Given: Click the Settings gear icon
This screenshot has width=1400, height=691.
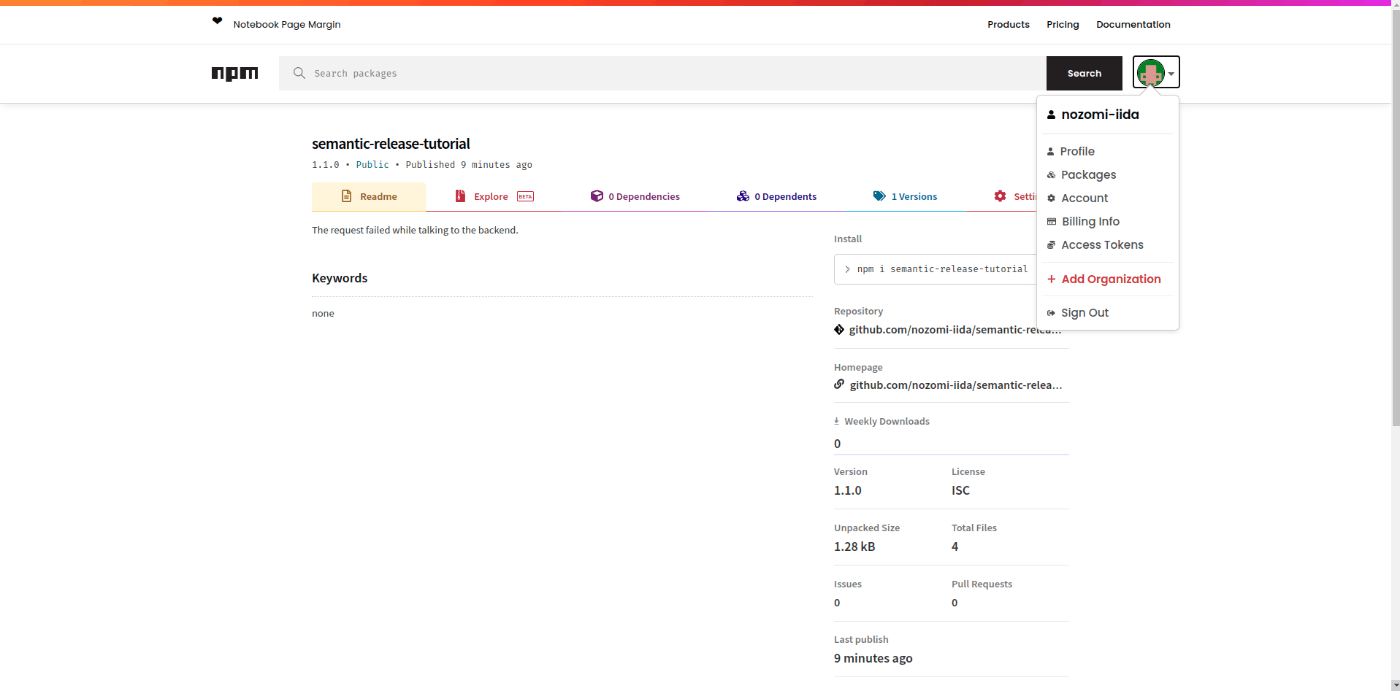Looking at the screenshot, I should [1000, 196].
